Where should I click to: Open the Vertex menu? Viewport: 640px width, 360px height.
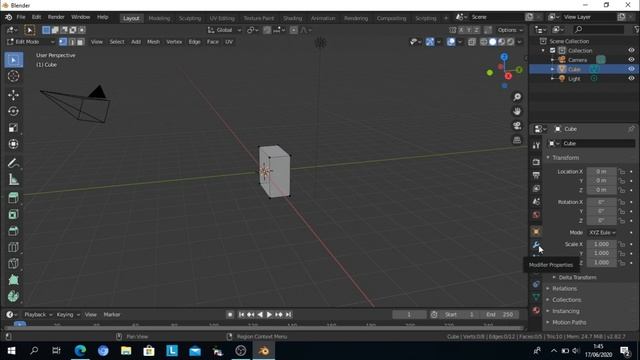point(174,42)
